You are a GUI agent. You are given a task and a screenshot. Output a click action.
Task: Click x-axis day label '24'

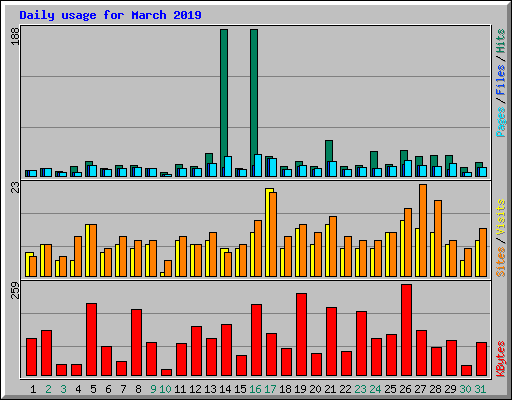pos(375,389)
